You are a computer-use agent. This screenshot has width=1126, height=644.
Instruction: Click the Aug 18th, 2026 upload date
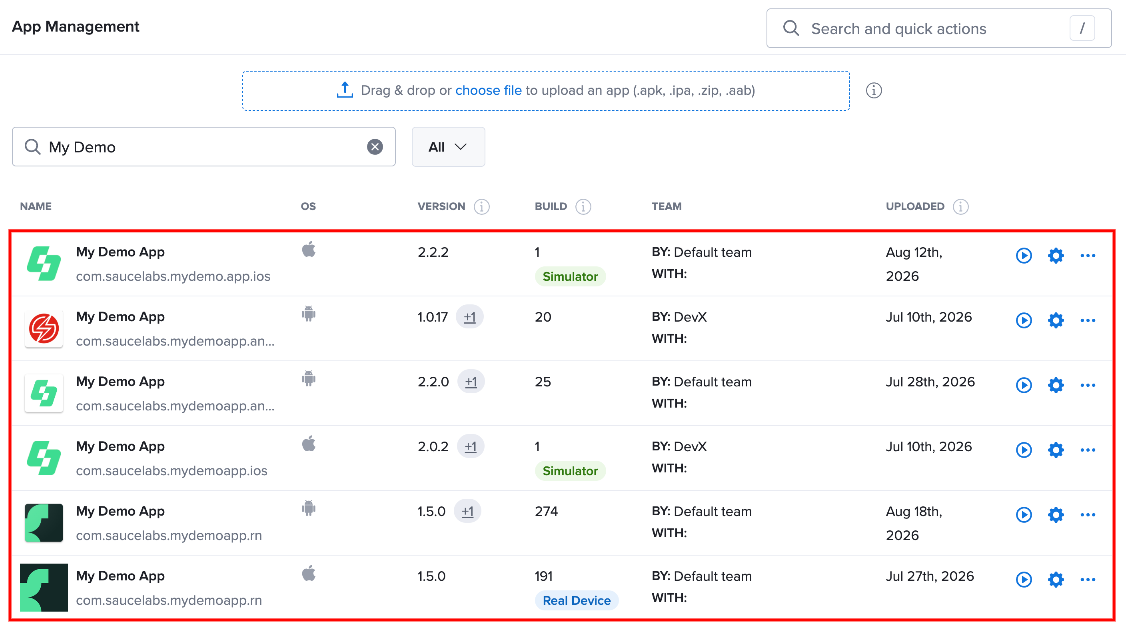914,523
